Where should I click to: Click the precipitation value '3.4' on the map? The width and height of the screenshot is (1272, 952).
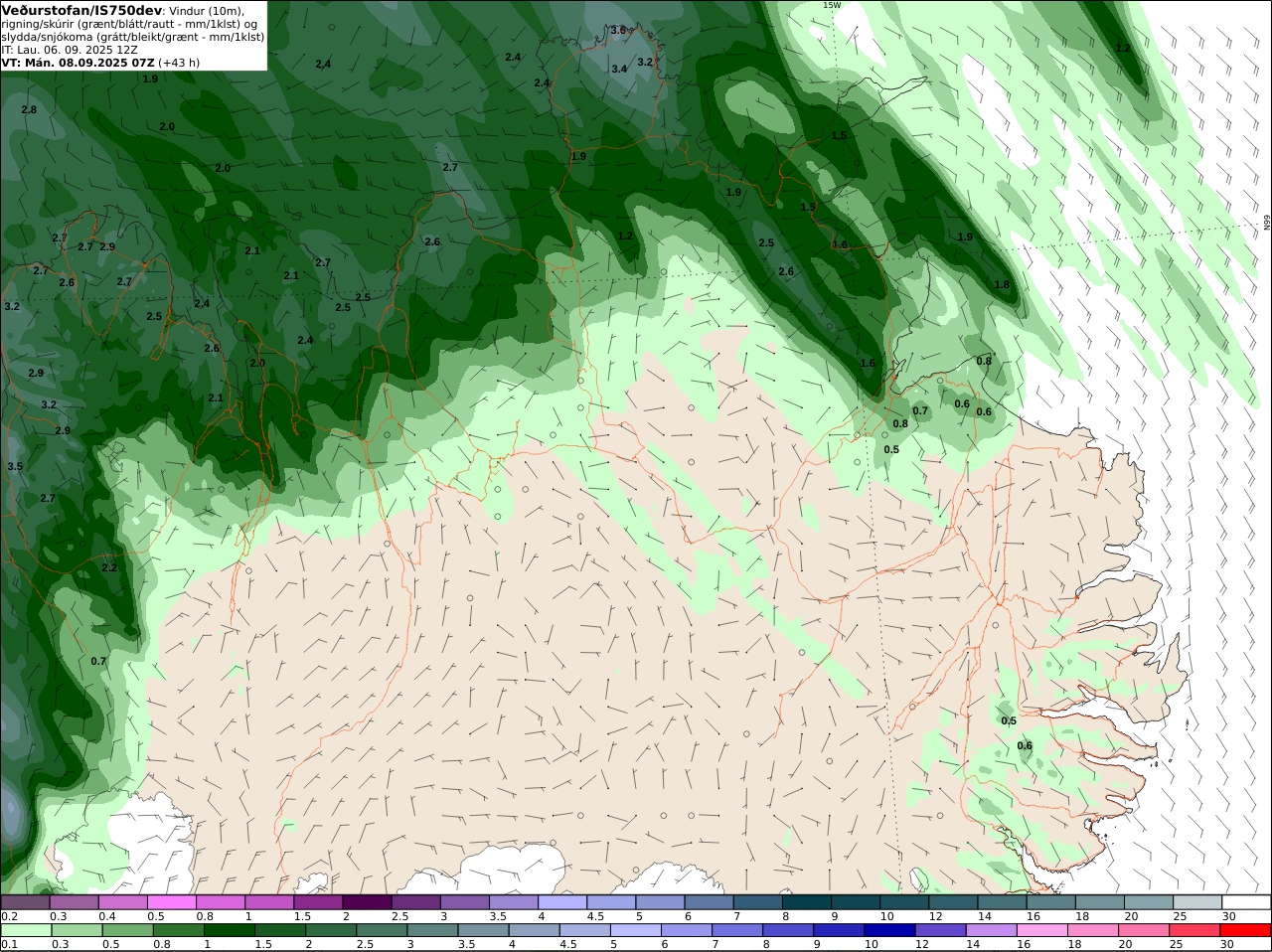point(619,69)
